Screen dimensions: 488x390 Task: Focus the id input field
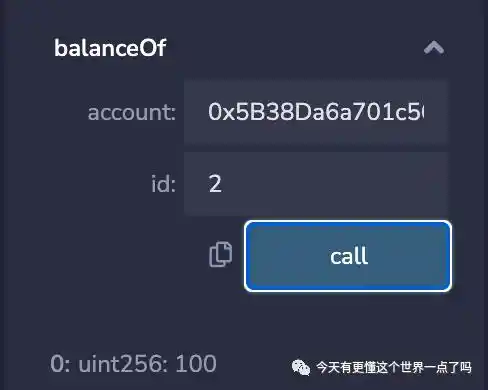(315, 184)
